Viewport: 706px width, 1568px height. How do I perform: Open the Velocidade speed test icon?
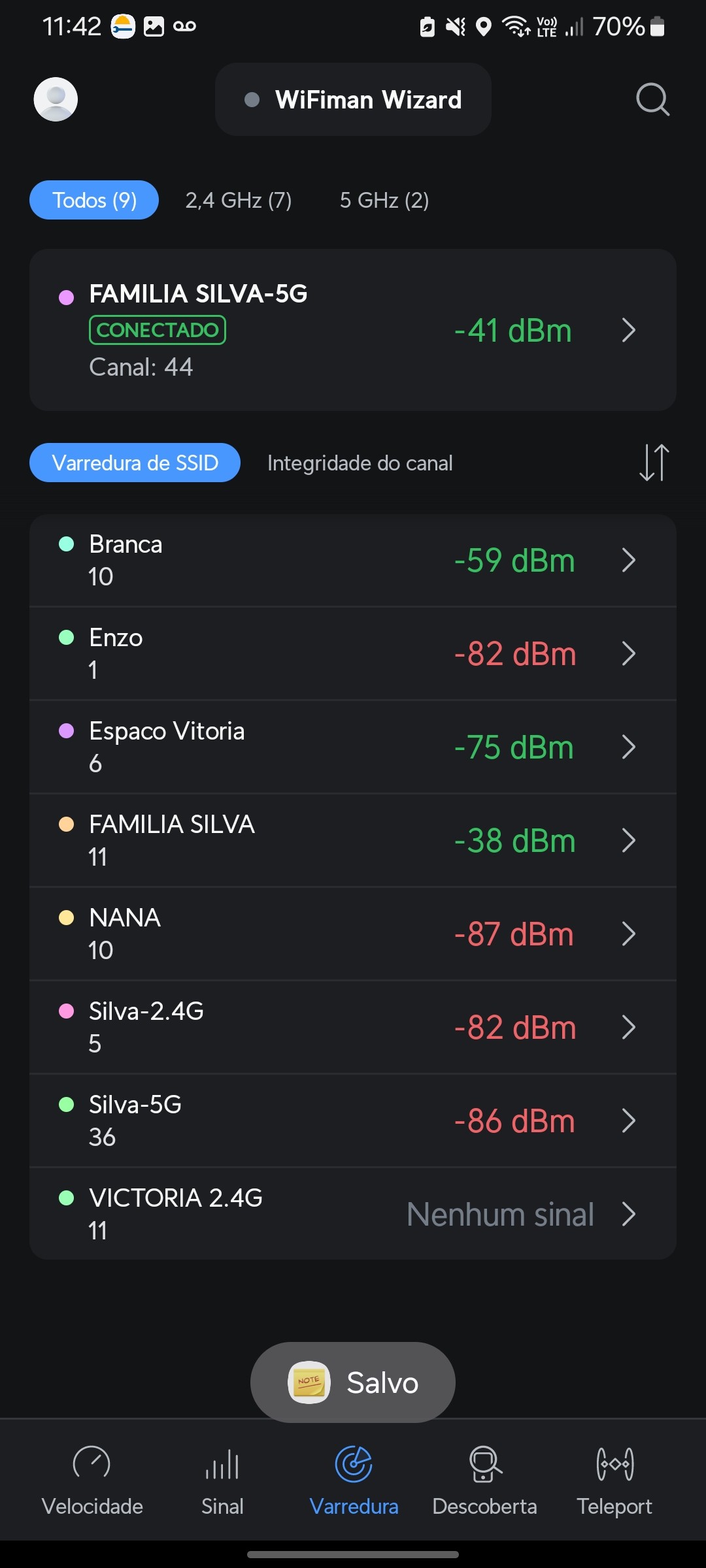[92, 1463]
